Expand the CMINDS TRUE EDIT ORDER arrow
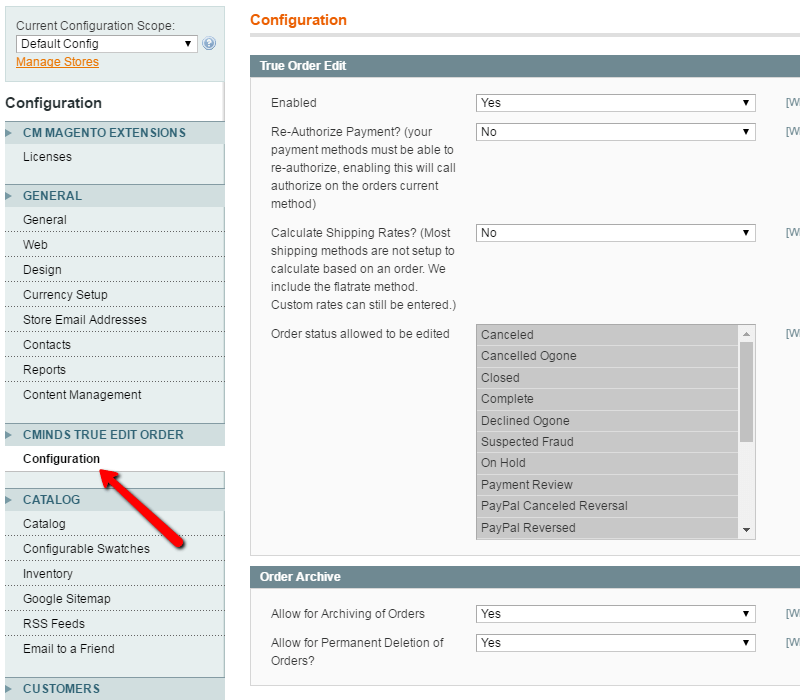 10,435
